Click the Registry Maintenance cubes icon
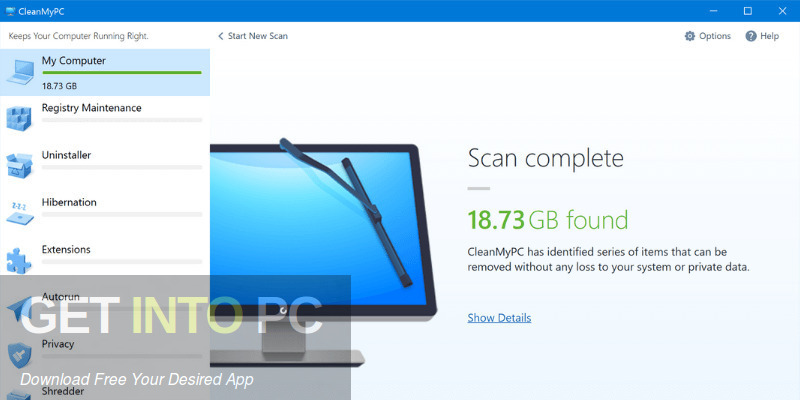This screenshot has width=800, height=400. [x=19, y=119]
